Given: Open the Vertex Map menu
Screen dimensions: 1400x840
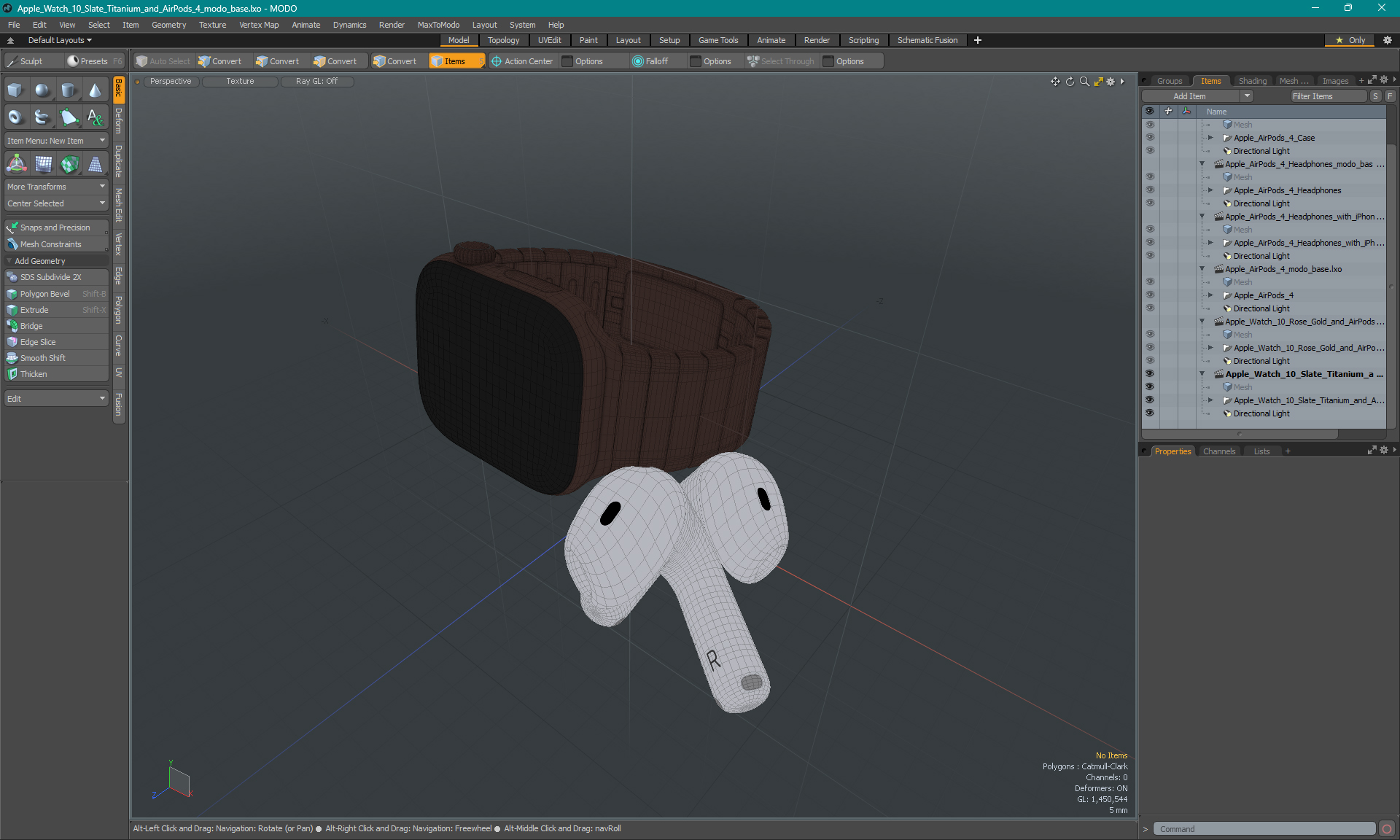Looking at the screenshot, I should (x=259, y=25).
